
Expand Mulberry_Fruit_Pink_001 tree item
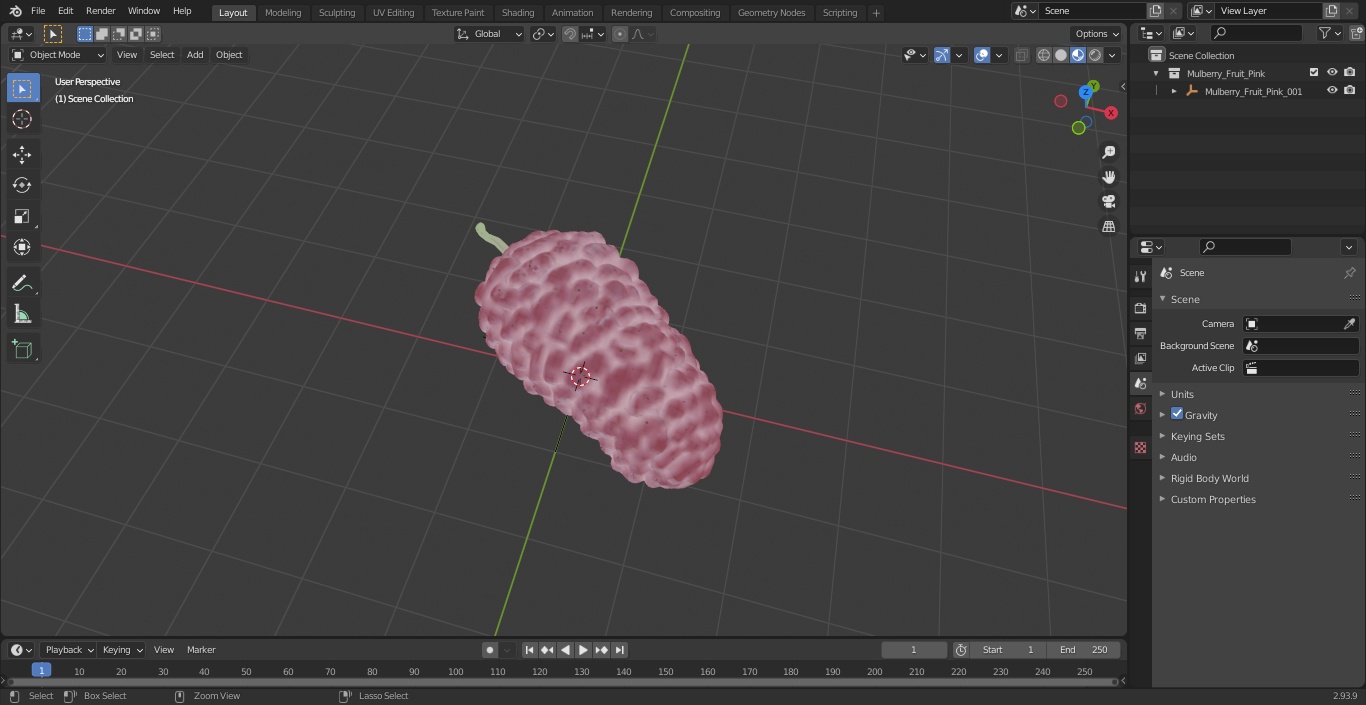tap(1174, 91)
